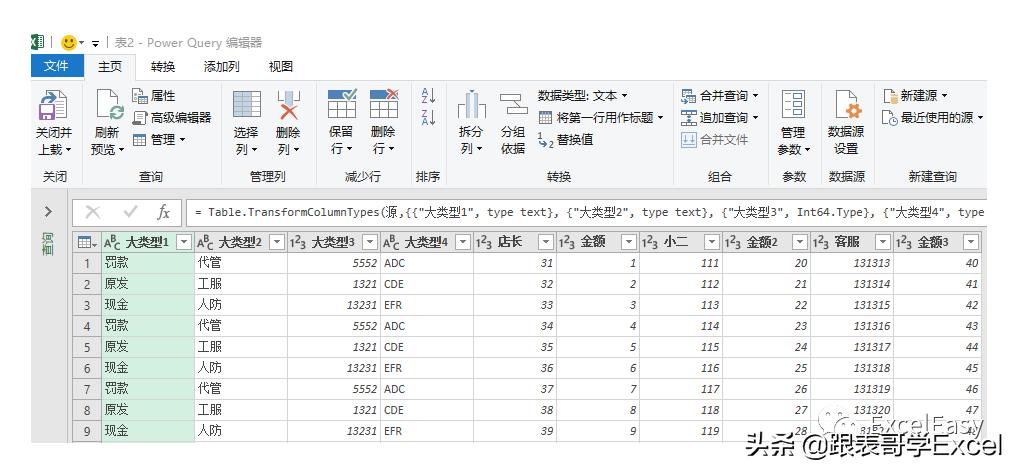Confirm formula with the checkmark icon
Image resolution: width=1016 pixels, height=472 pixels.
pyautogui.click(x=130, y=212)
